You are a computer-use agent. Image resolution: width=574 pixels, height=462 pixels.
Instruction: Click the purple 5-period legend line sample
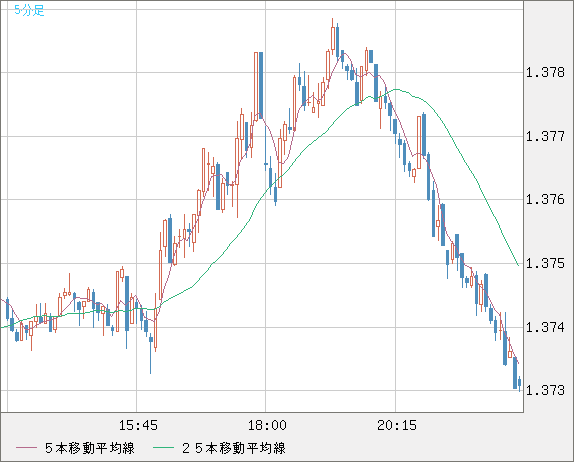26,448
